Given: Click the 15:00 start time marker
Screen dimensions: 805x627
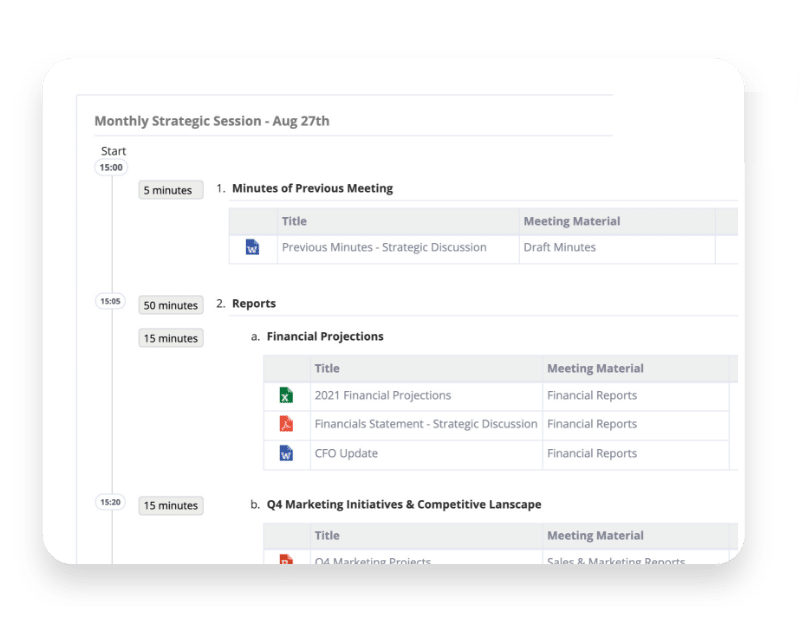Looking at the screenshot, I should pyautogui.click(x=111, y=167).
